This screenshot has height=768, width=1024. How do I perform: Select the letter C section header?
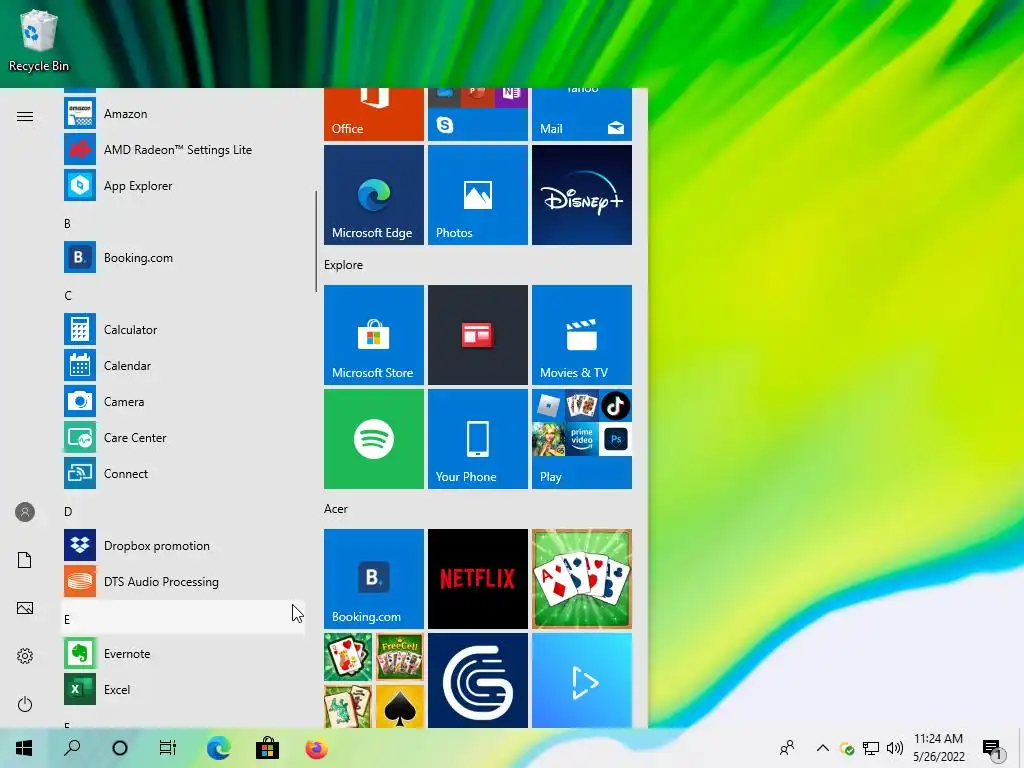point(183,295)
